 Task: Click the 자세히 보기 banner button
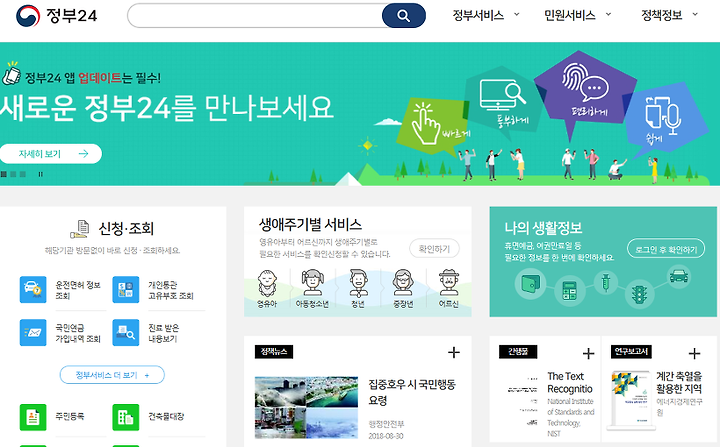(x=51, y=154)
